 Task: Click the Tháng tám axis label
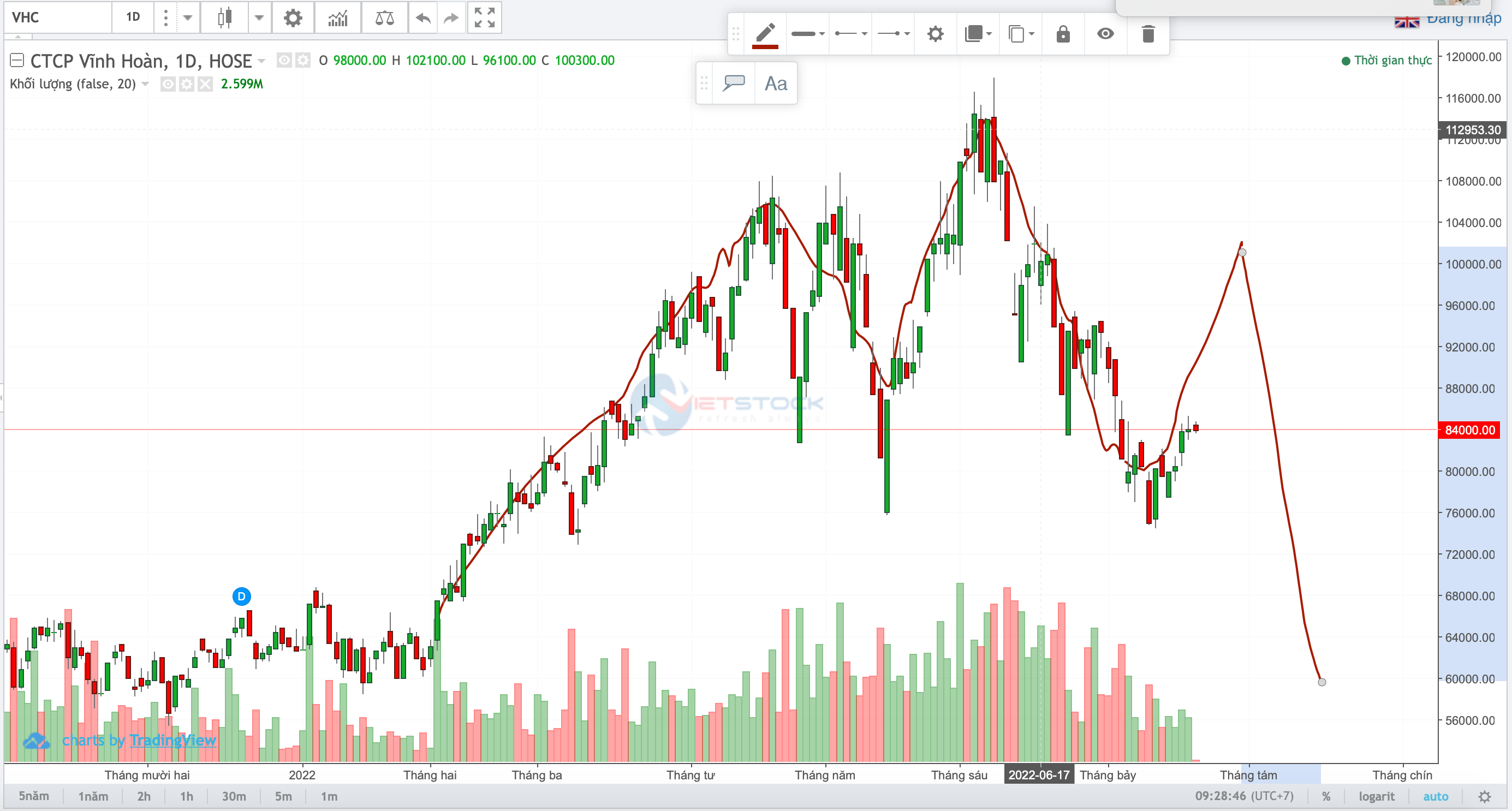1248,775
